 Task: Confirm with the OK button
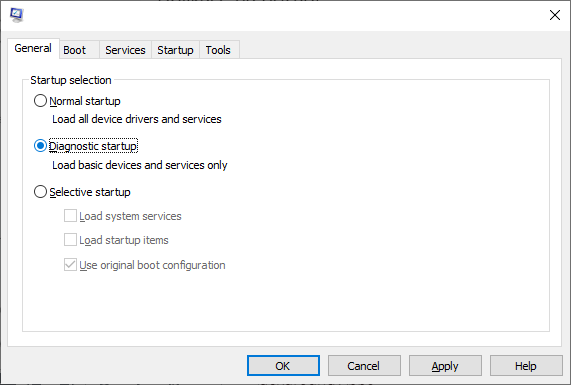tap(283, 366)
